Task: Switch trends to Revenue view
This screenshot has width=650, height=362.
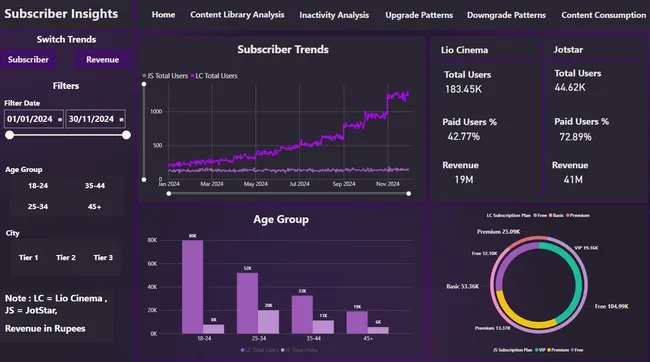Action: (102, 60)
